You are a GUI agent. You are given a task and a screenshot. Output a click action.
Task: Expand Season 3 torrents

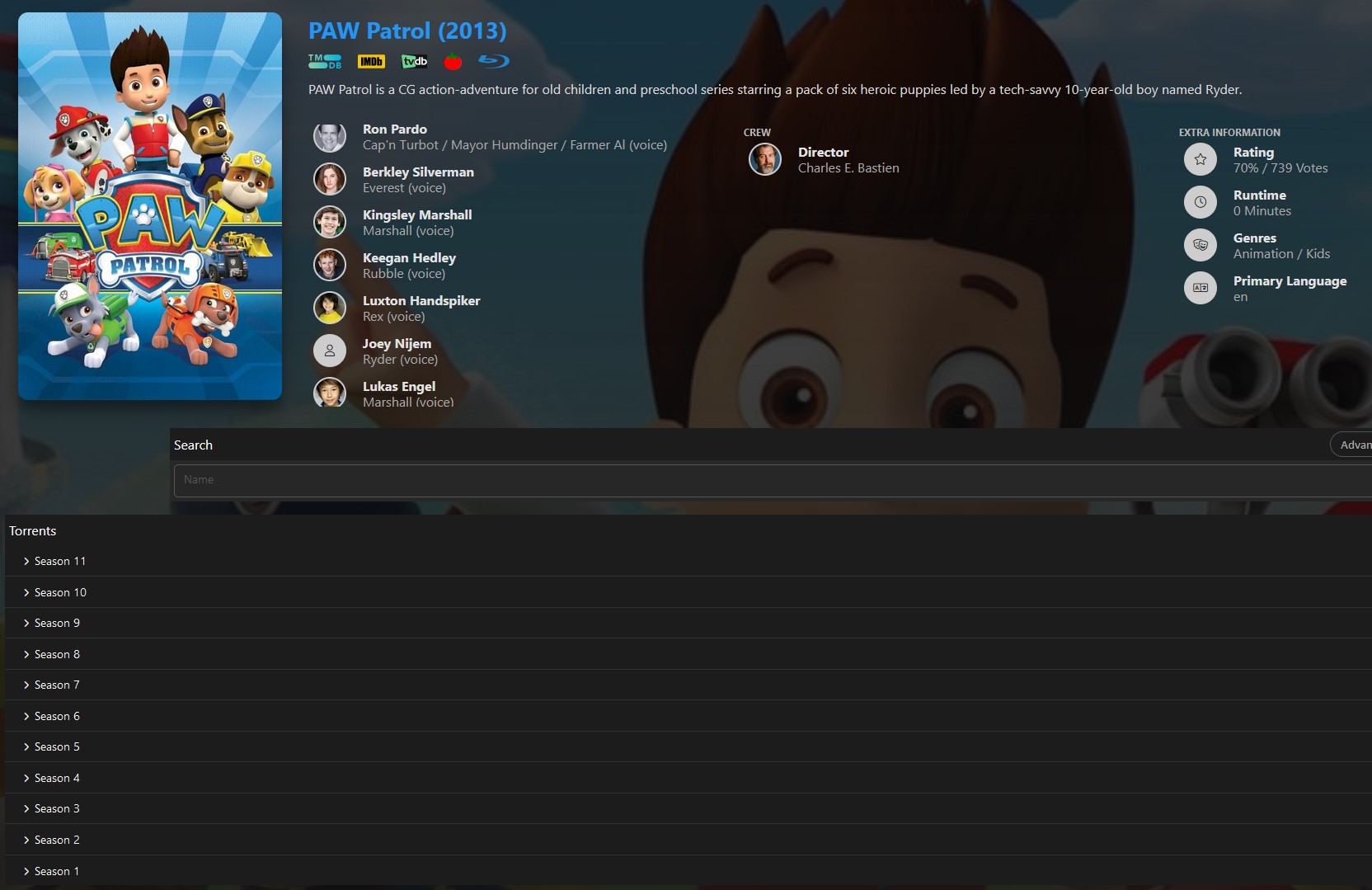(688, 808)
